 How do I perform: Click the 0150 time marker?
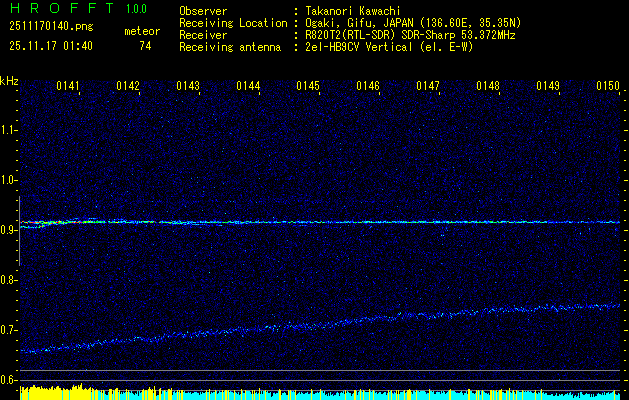[608, 87]
